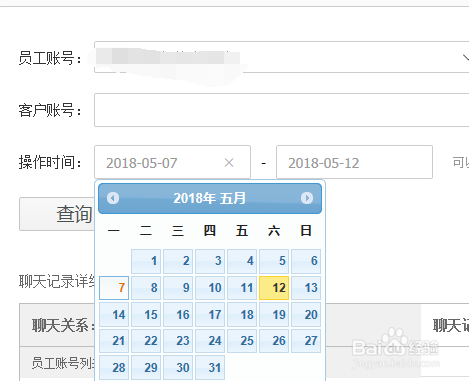Screen dimensions: 469x381
Task: Select May 31 in calendar
Action: (210, 368)
